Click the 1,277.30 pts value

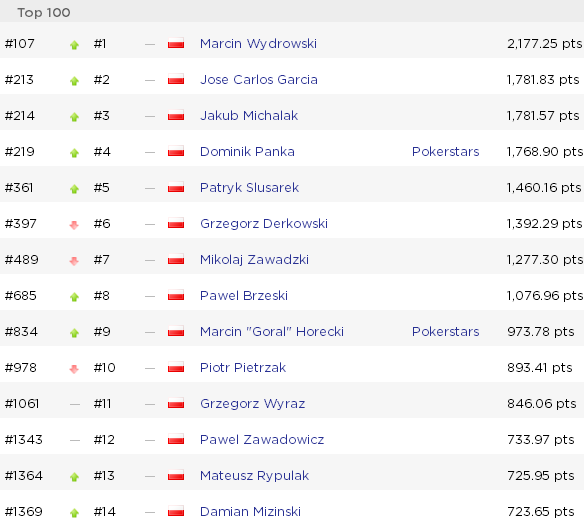545,260
